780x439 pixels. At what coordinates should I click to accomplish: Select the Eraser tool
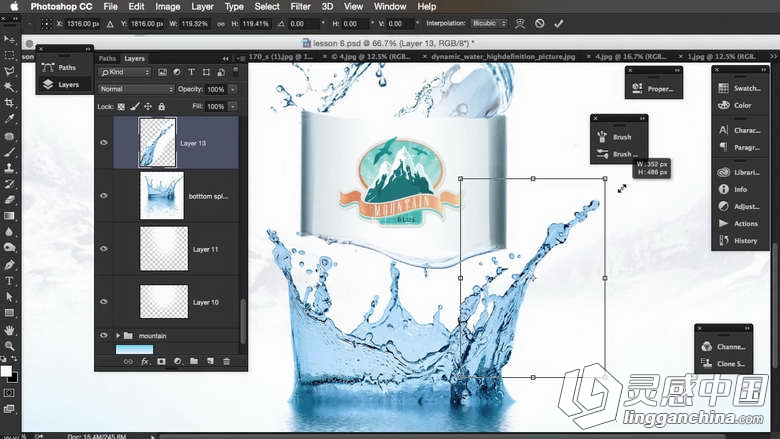click(9, 200)
